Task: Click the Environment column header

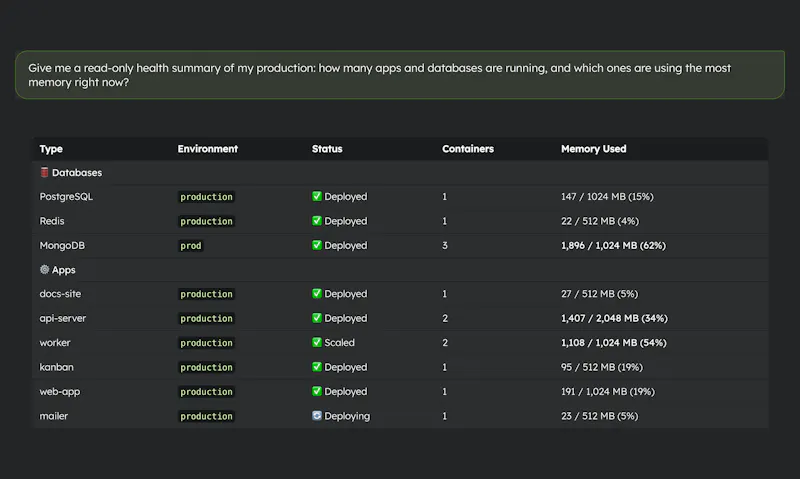Action: (208, 149)
